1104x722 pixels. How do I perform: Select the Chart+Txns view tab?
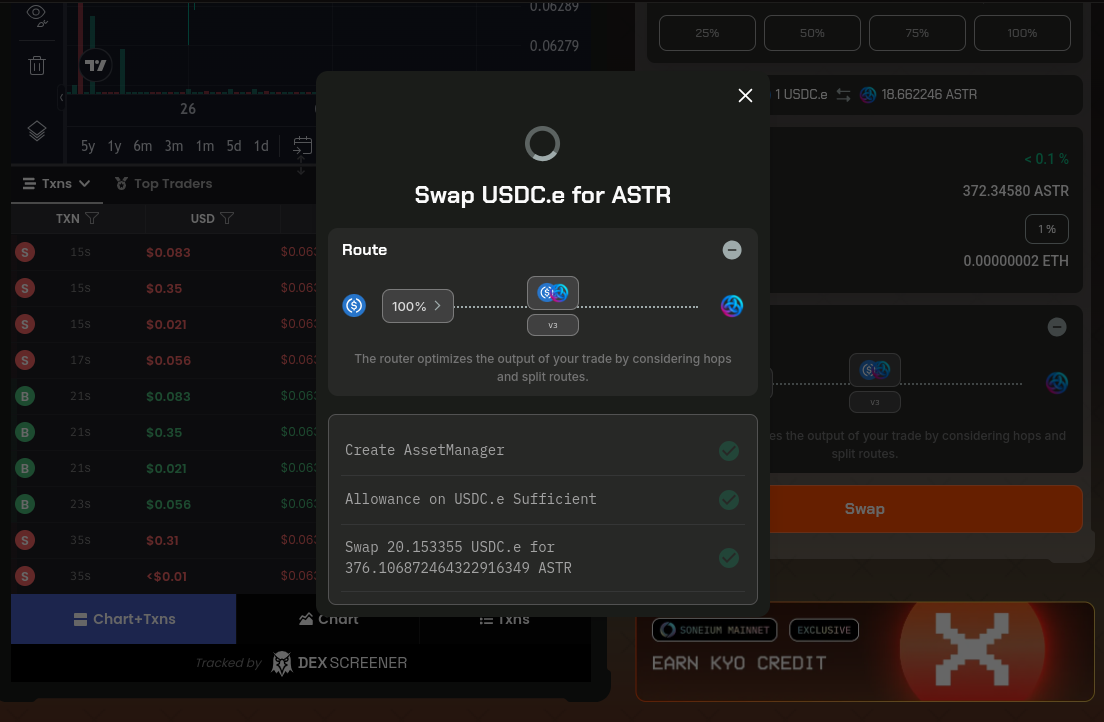pyautogui.click(x=124, y=619)
